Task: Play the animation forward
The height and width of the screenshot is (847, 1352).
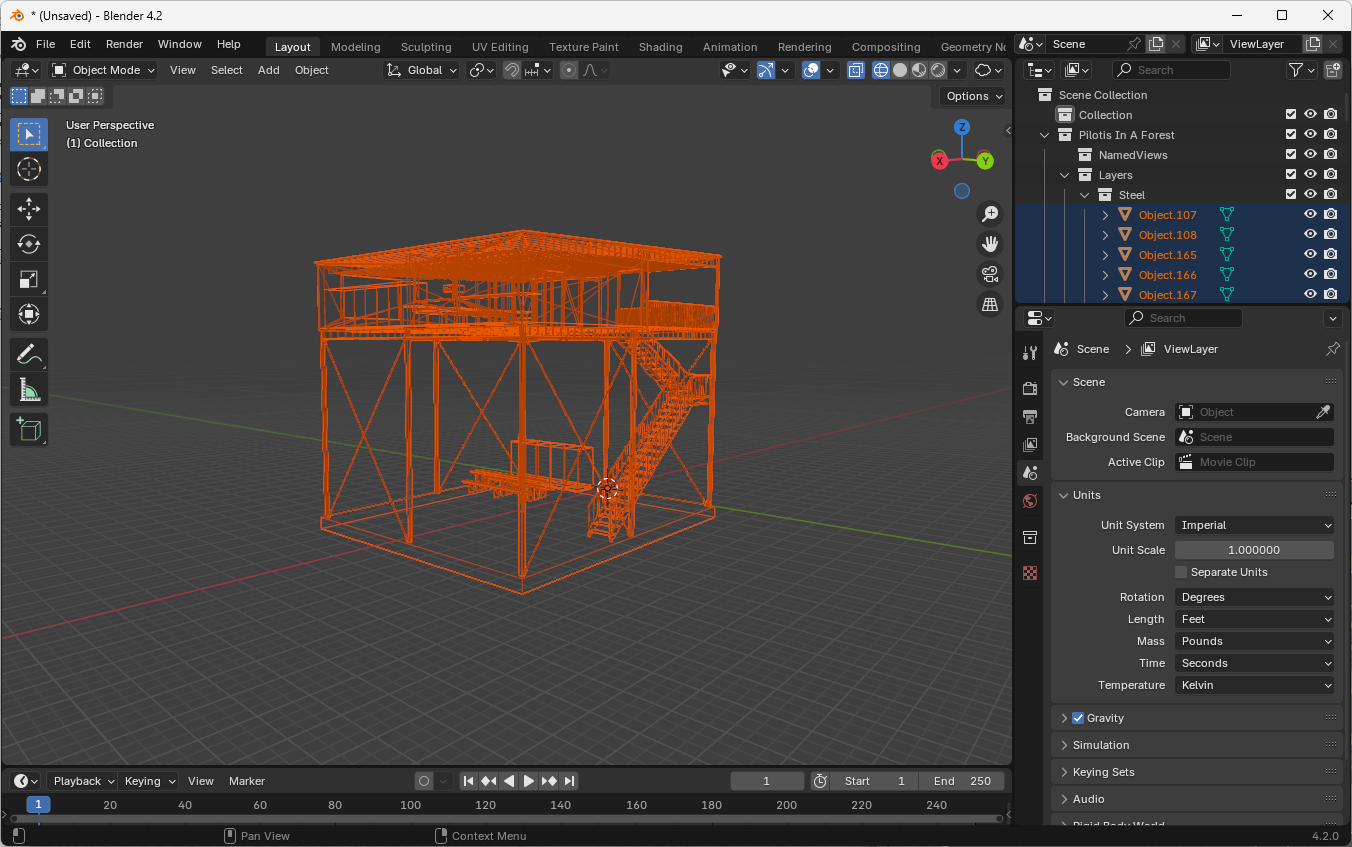Action: point(529,781)
